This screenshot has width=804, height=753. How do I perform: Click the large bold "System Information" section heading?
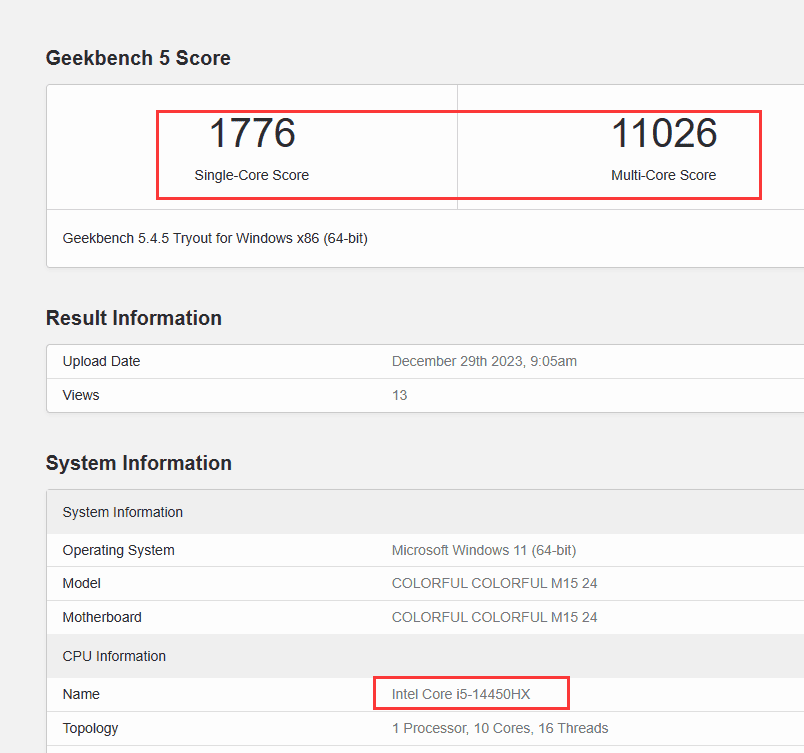138,463
